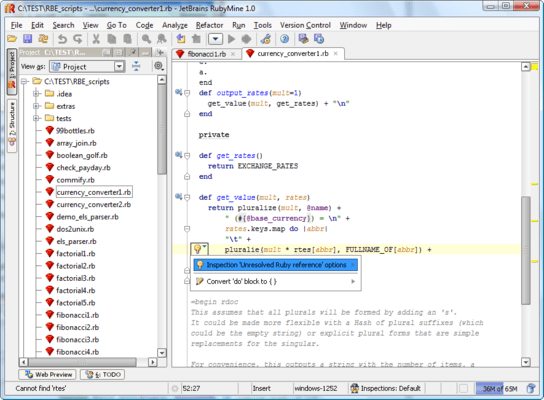Image resolution: width=544 pixels, height=400 pixels.
Task: Click the Back navigation toolbar icon
Action: 181,39
